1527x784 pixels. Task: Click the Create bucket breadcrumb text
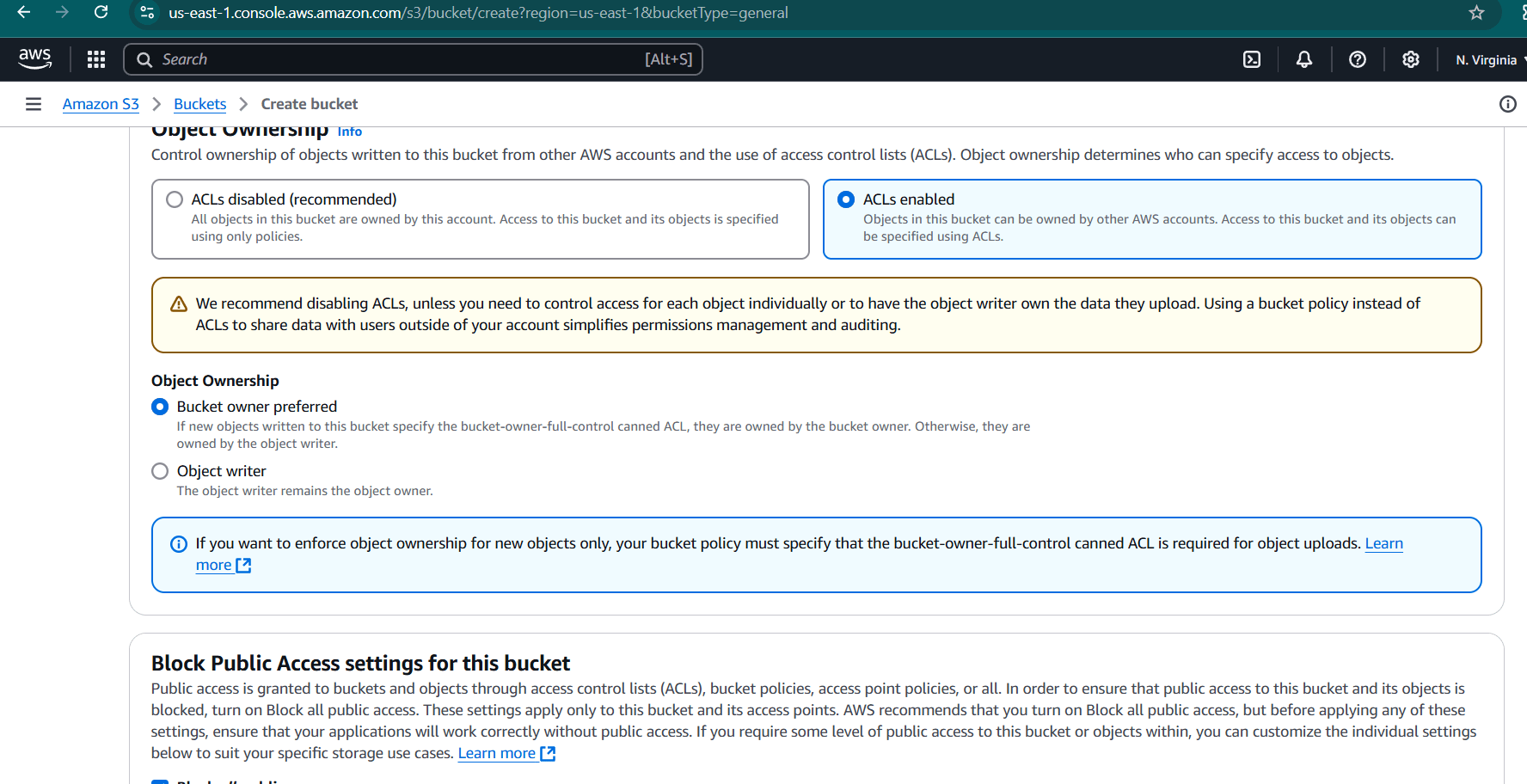310,104
